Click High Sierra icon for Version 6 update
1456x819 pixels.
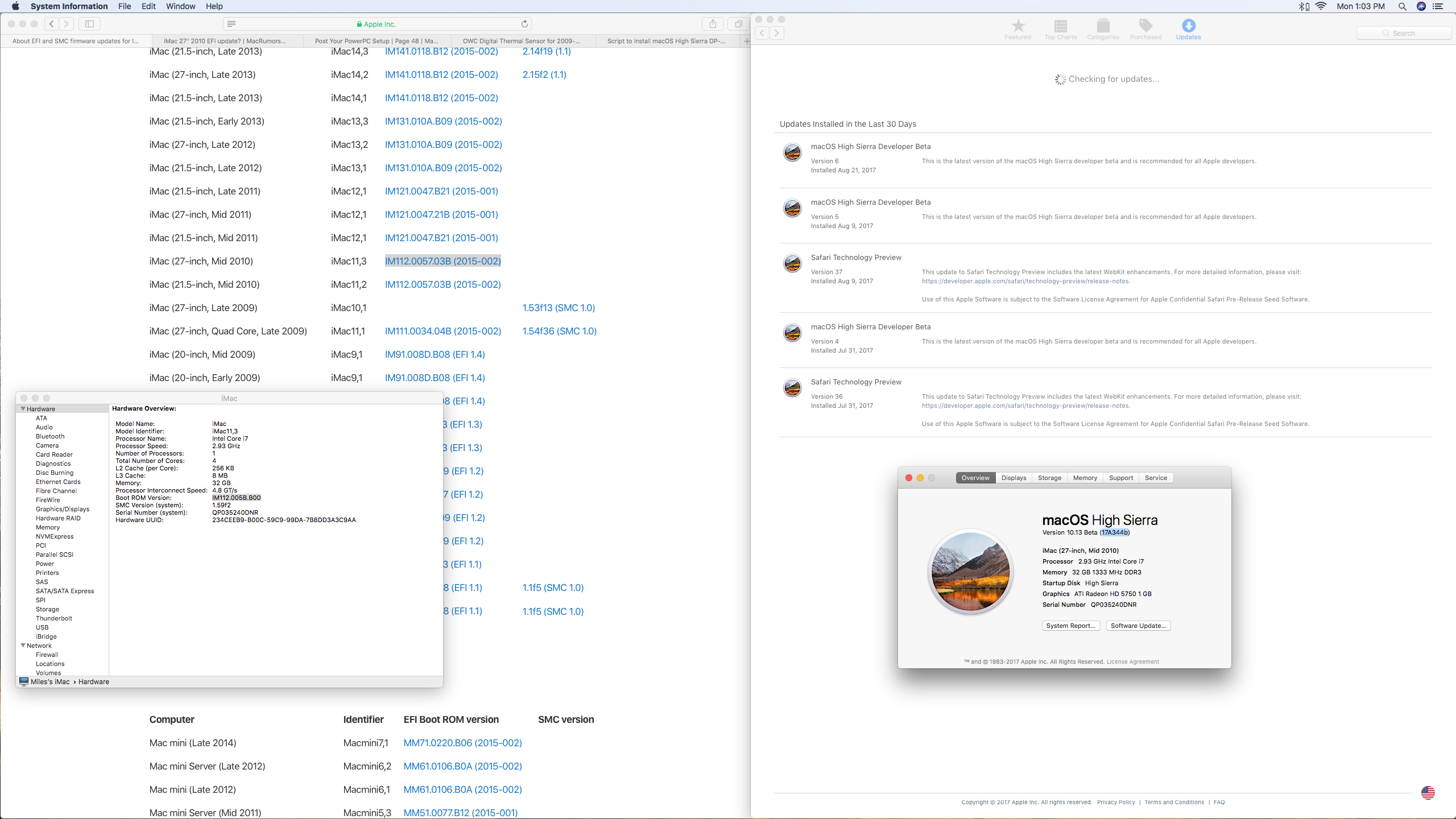click(x=792, y=152)
